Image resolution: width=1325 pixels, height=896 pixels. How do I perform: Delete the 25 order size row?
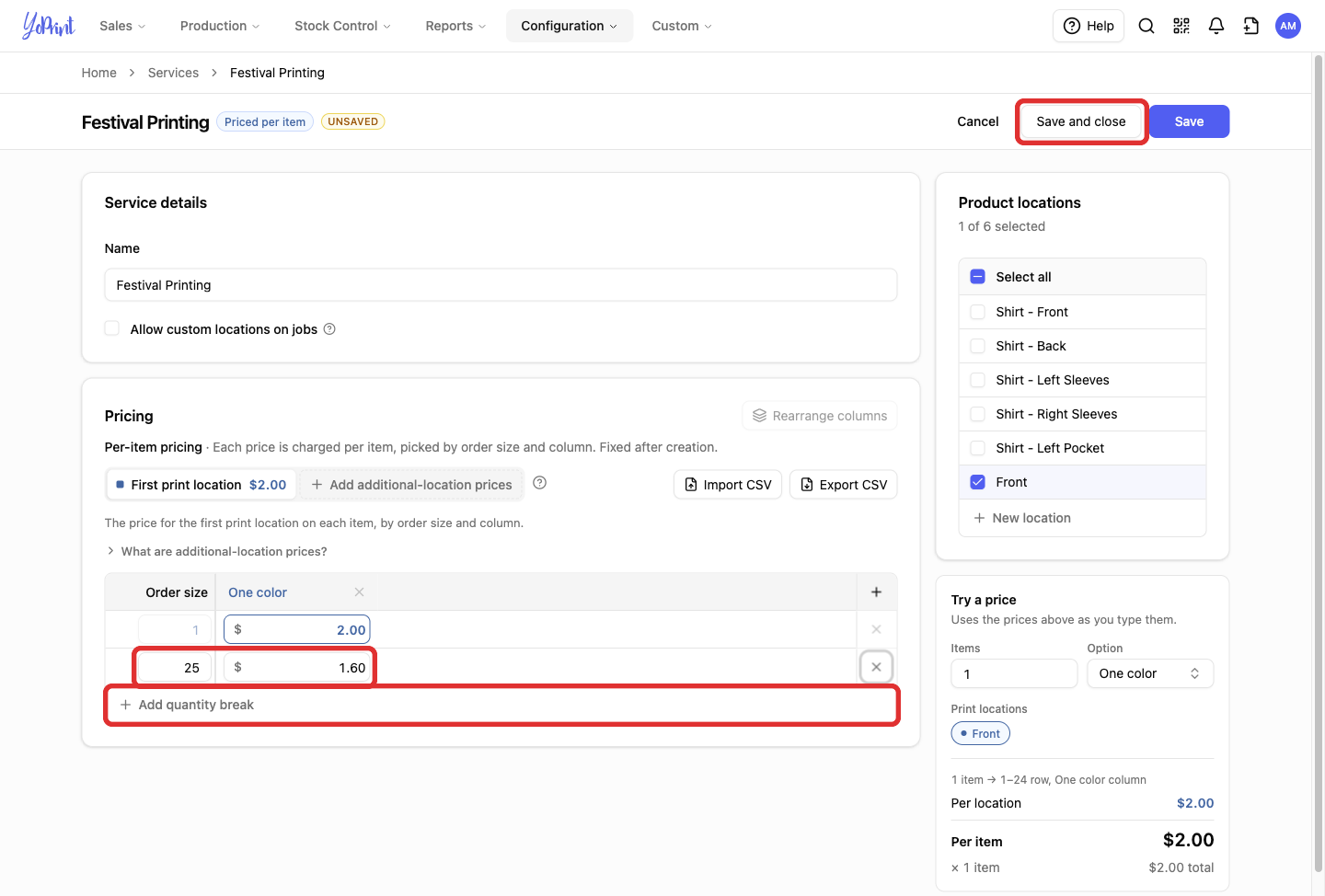click(876, 667)
